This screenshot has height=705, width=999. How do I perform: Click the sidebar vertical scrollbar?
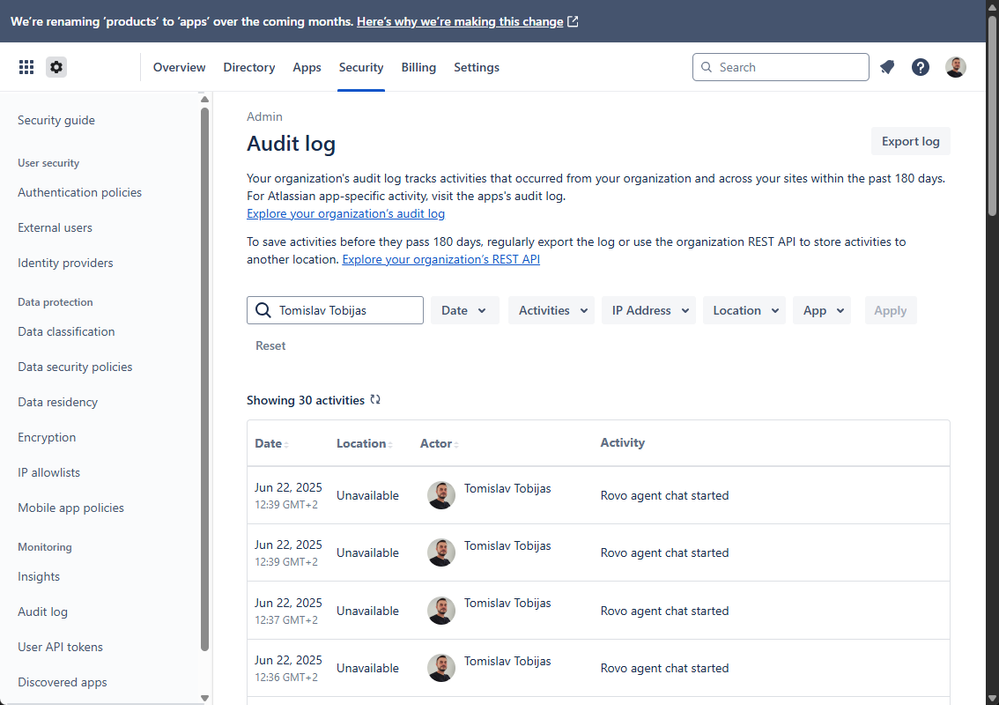[x=205, y=379]
